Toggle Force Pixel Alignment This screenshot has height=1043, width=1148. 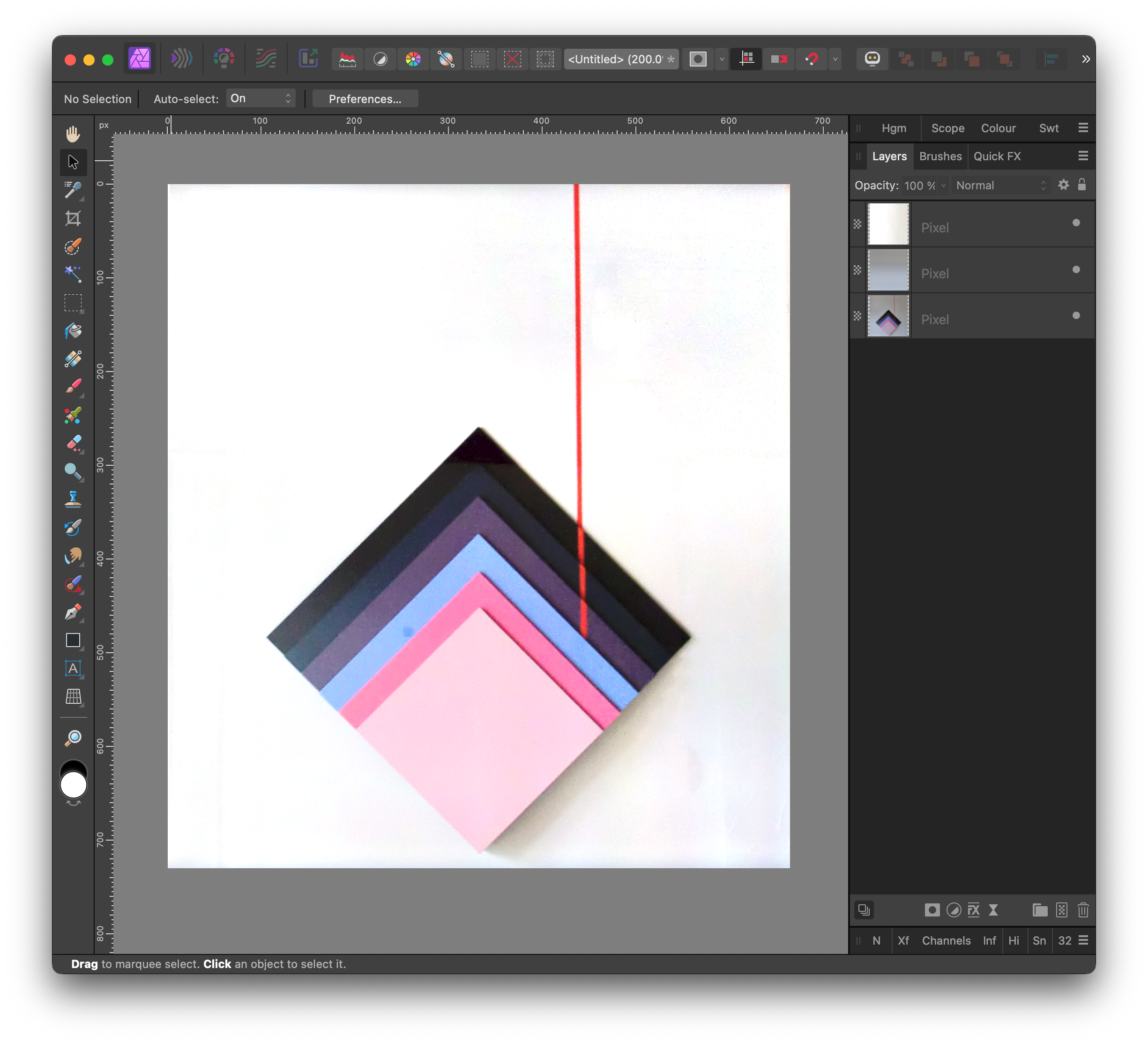click(746, 59)
